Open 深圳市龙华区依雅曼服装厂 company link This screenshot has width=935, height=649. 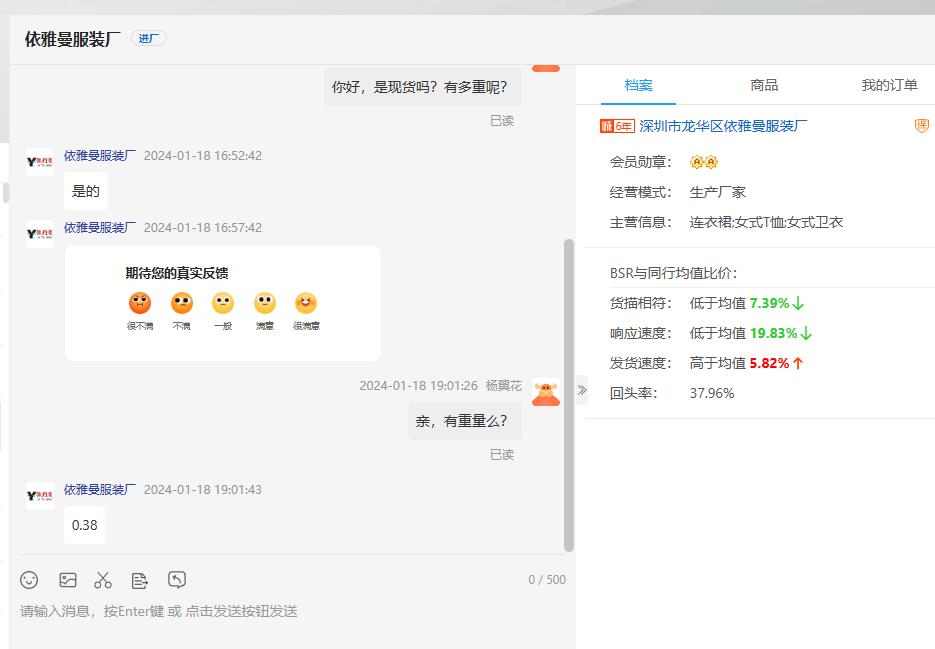(x=723, y=126)
